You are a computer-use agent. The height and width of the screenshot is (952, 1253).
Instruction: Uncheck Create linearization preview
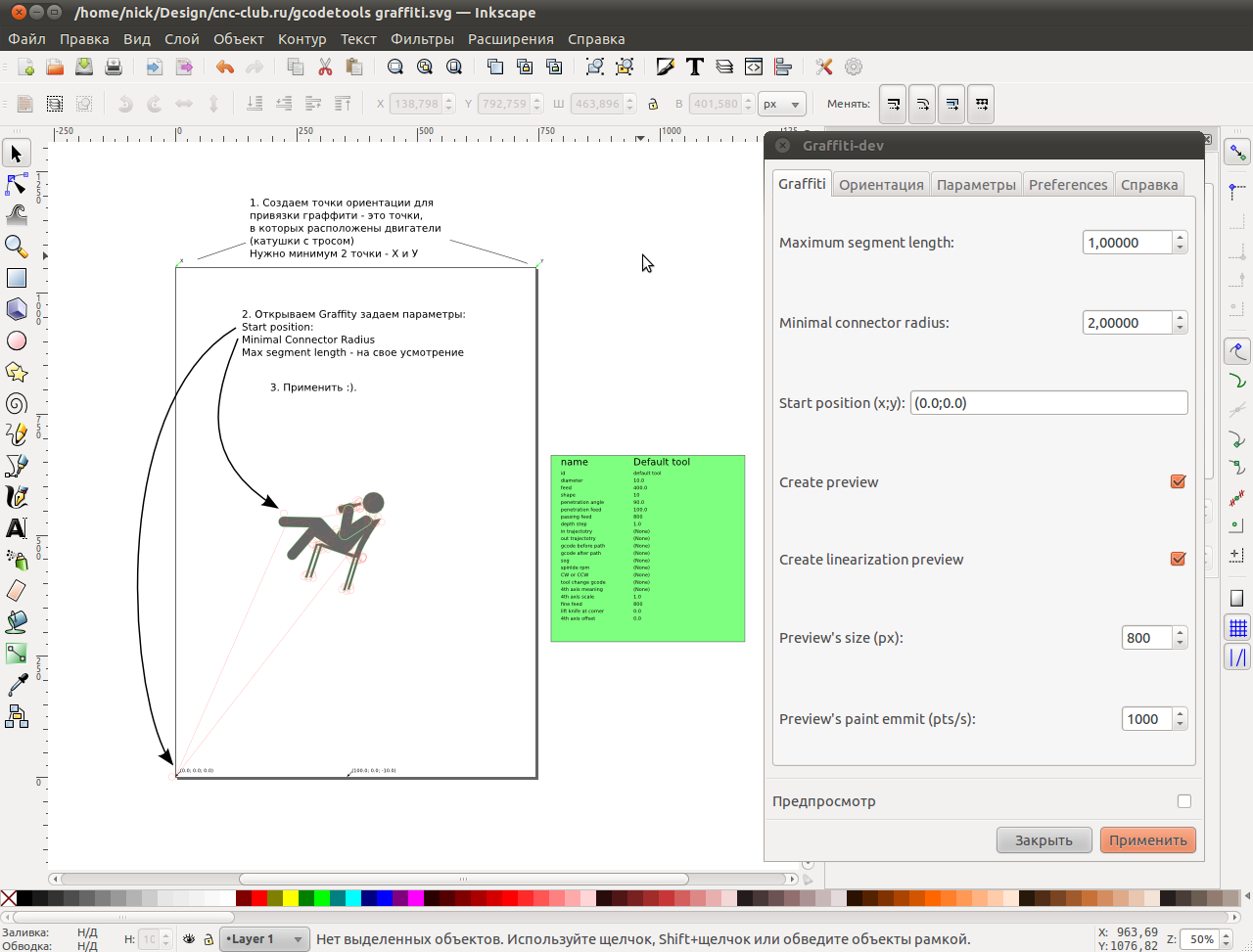tap(1179, 560)
